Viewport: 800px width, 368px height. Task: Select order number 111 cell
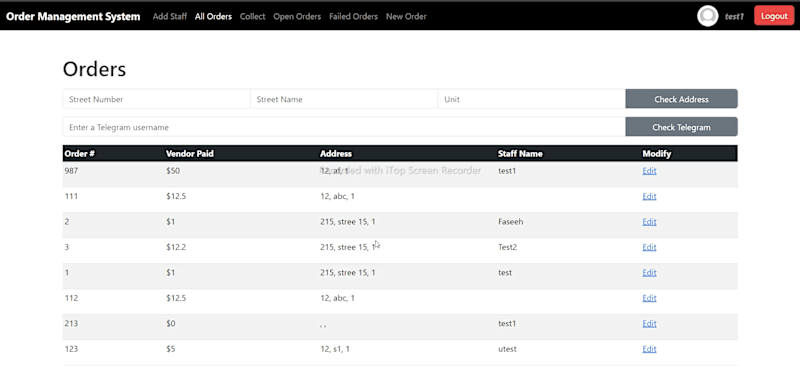click(x=71, y=197)
